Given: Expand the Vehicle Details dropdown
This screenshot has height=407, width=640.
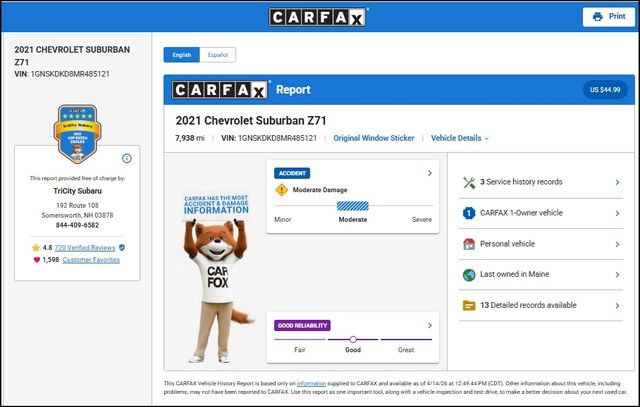Looking at the screenshot, I should point(460,138).
